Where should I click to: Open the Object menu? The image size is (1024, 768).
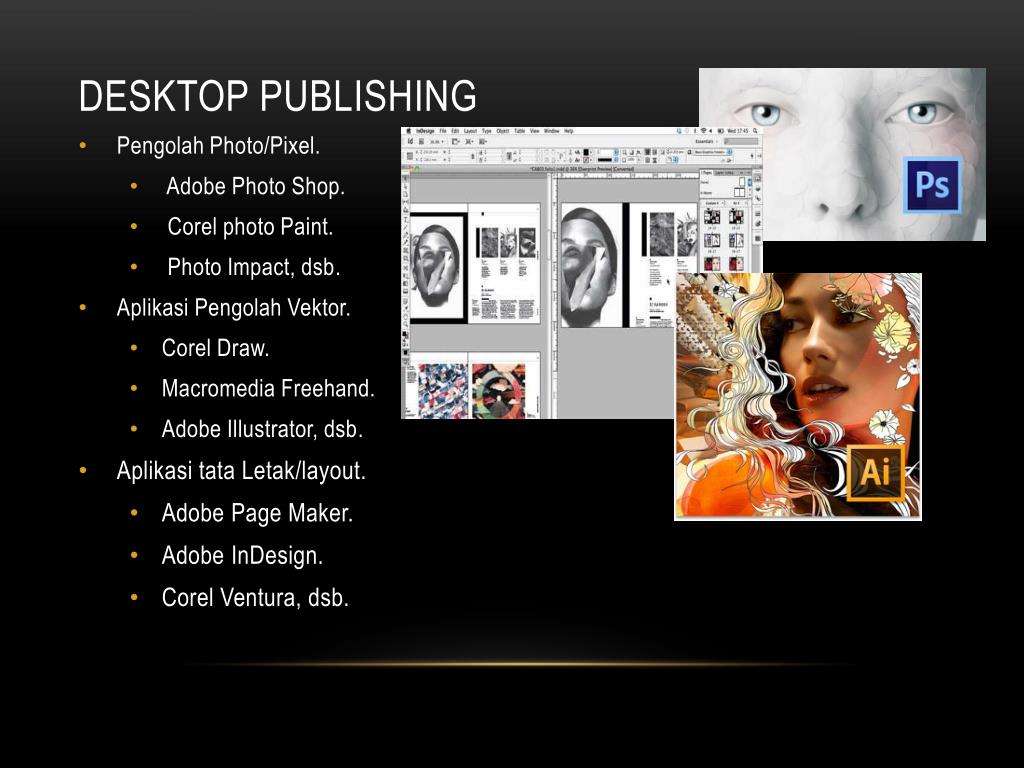[x=503, y=131]
